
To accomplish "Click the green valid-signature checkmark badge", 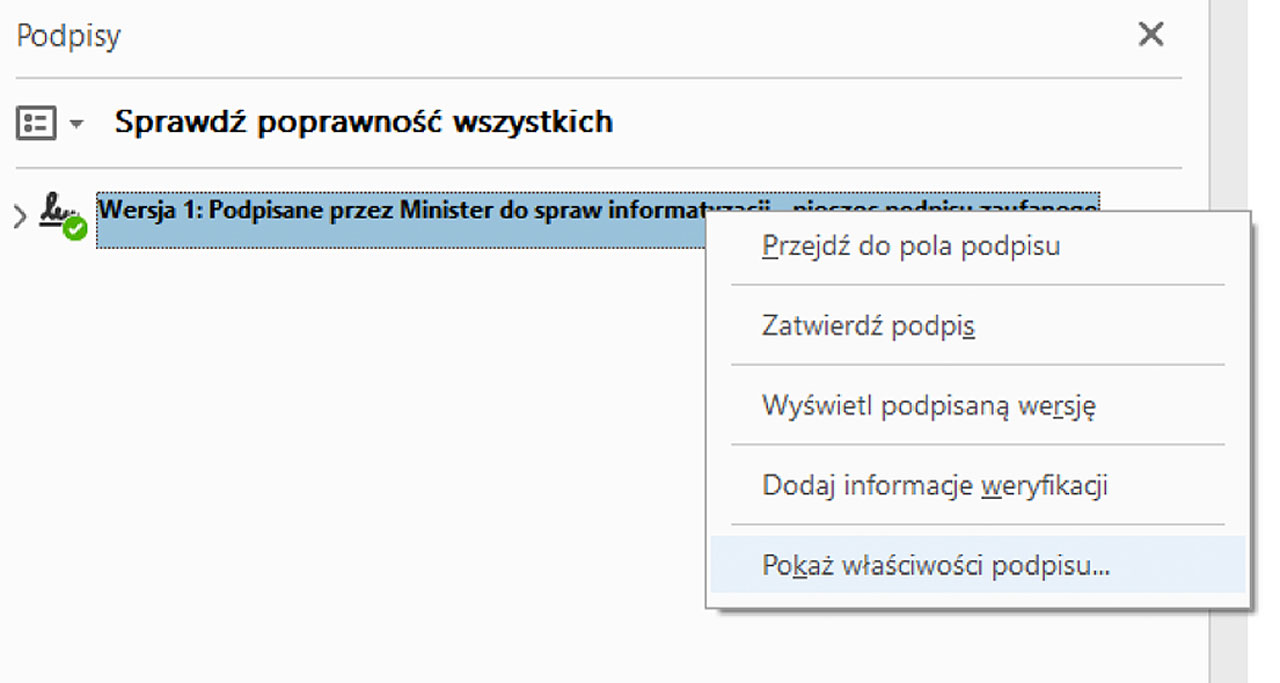I will pyautogui.click(x=75, y=228).
